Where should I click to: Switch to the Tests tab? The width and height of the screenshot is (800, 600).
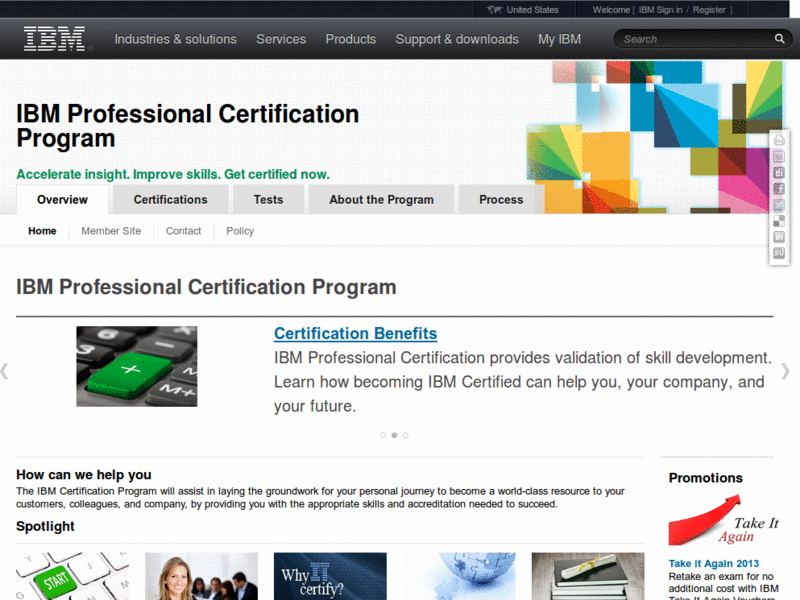(x=268, y=199)
